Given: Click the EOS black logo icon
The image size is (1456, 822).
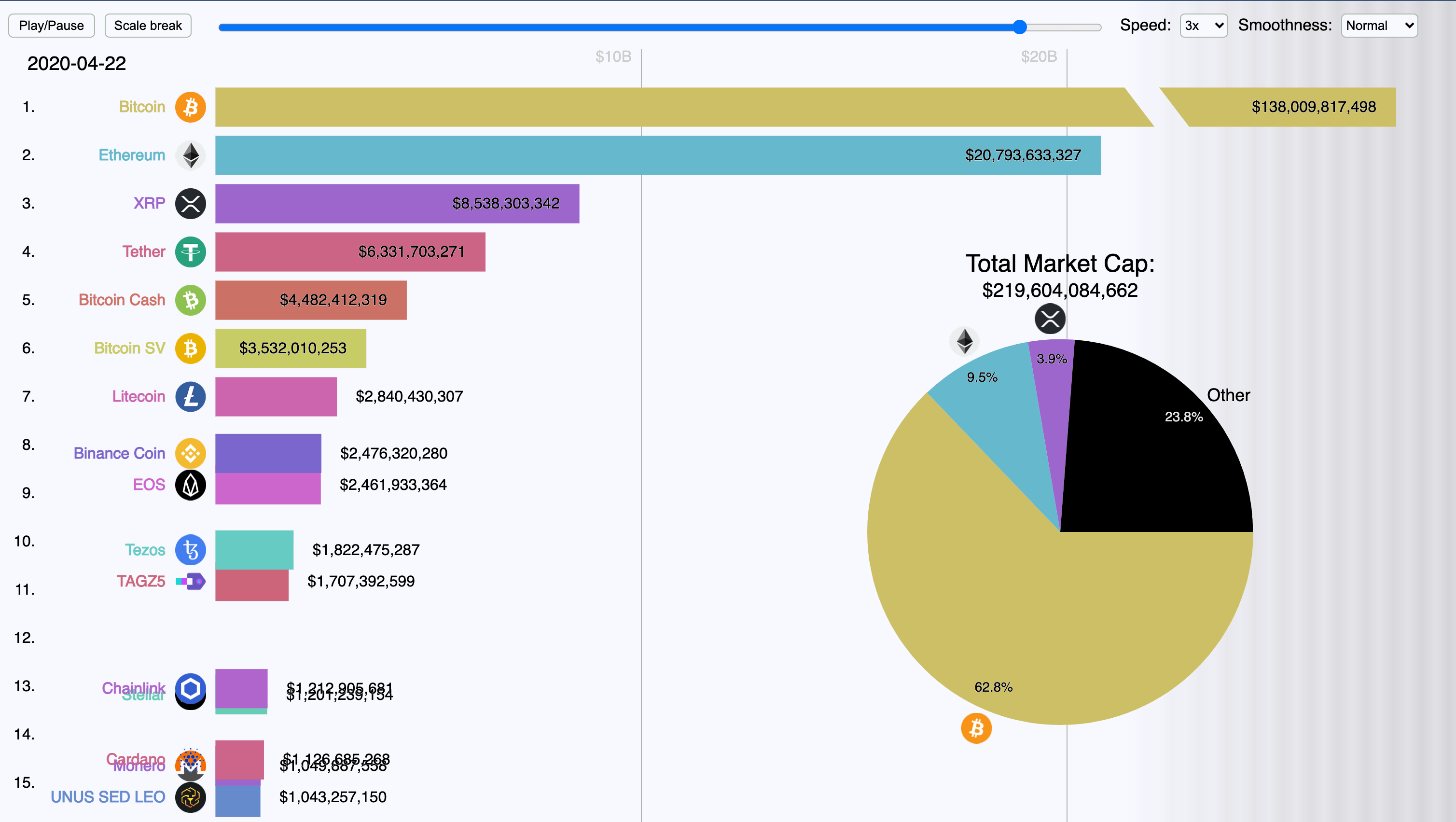Looking at the screenshot, I should click(x=191, y=485).
